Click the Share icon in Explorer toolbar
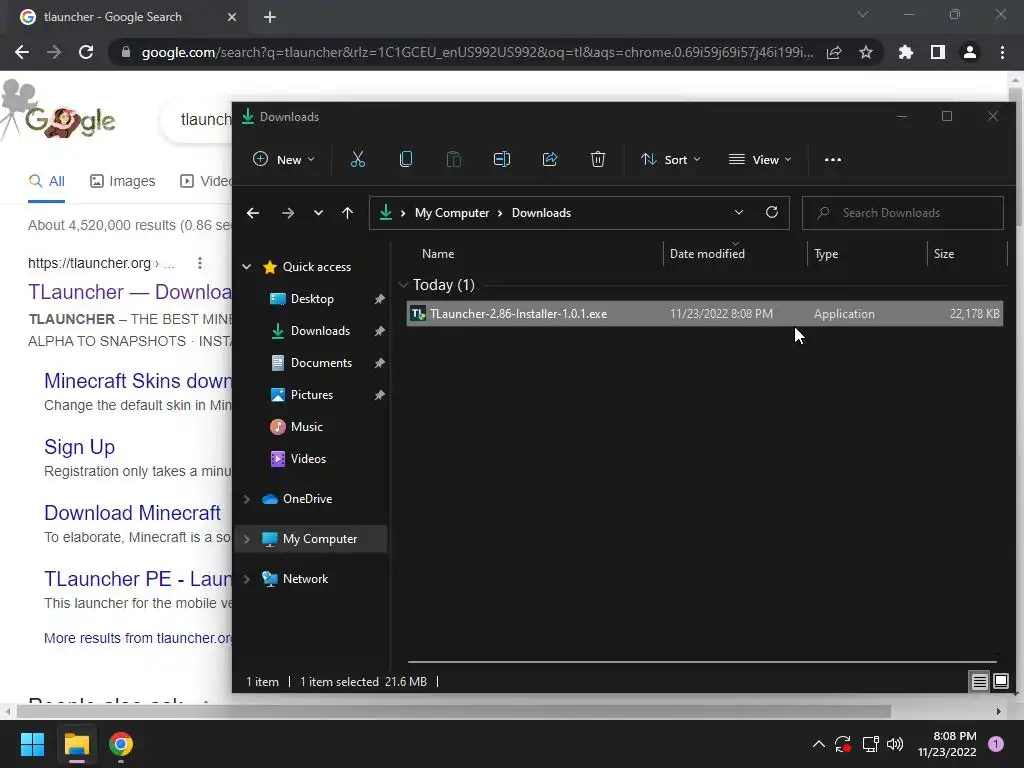 pos(550,159)
